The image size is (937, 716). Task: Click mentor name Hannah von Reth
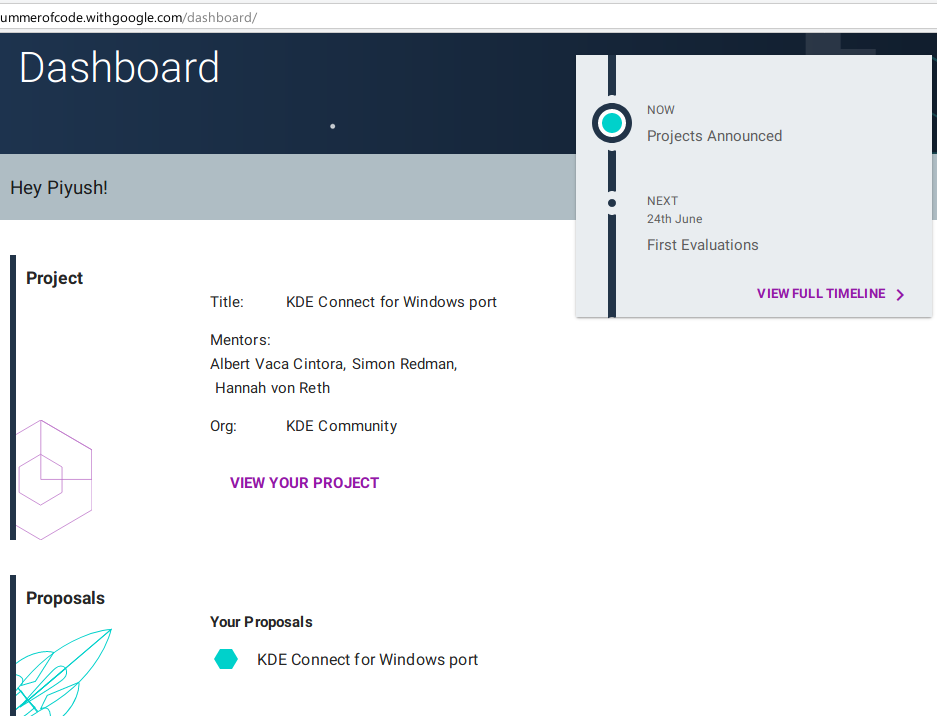click(x=272, y=388)
